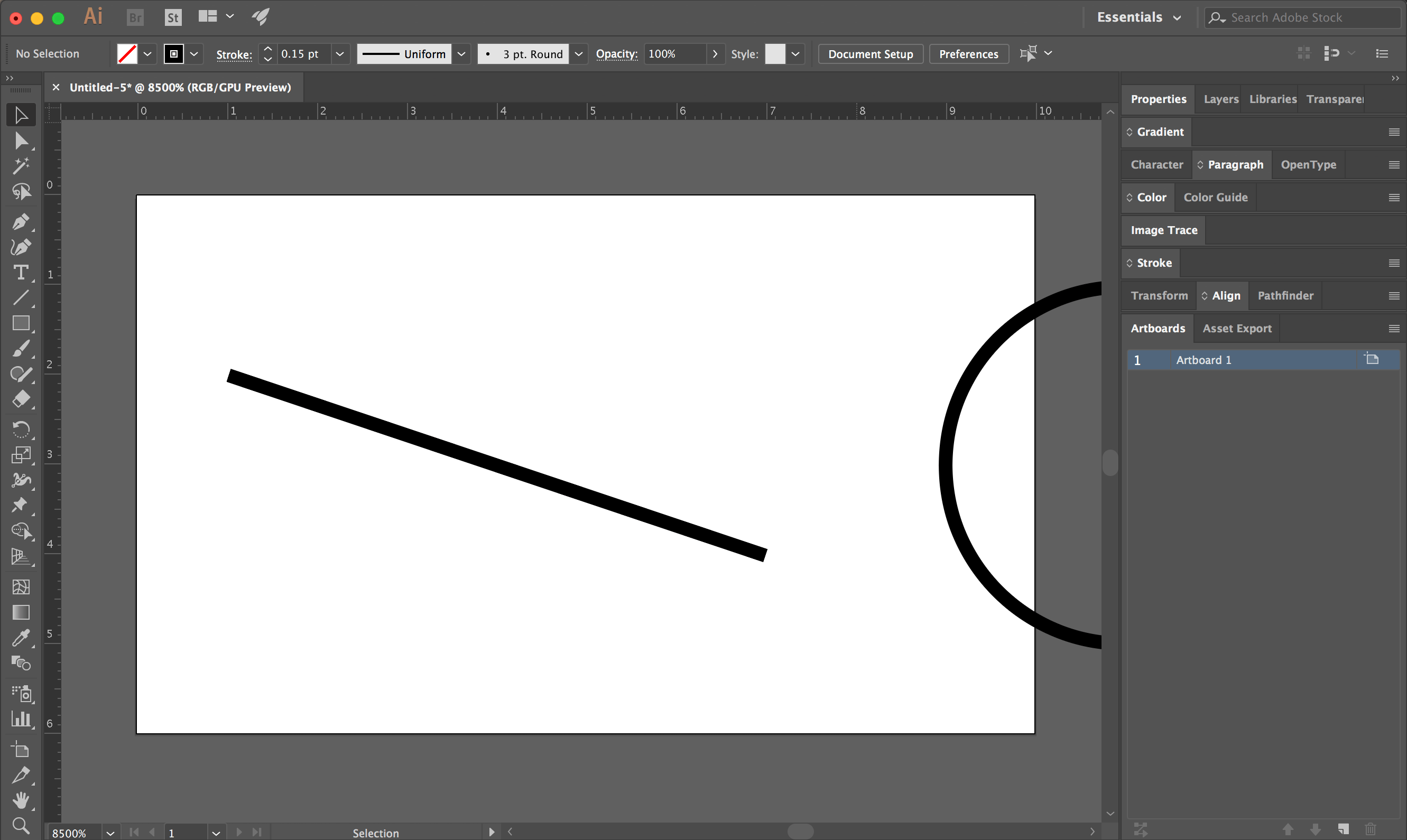Open the Uniform width profile dropdown
1407x840 pixels.
pos(461,54)
